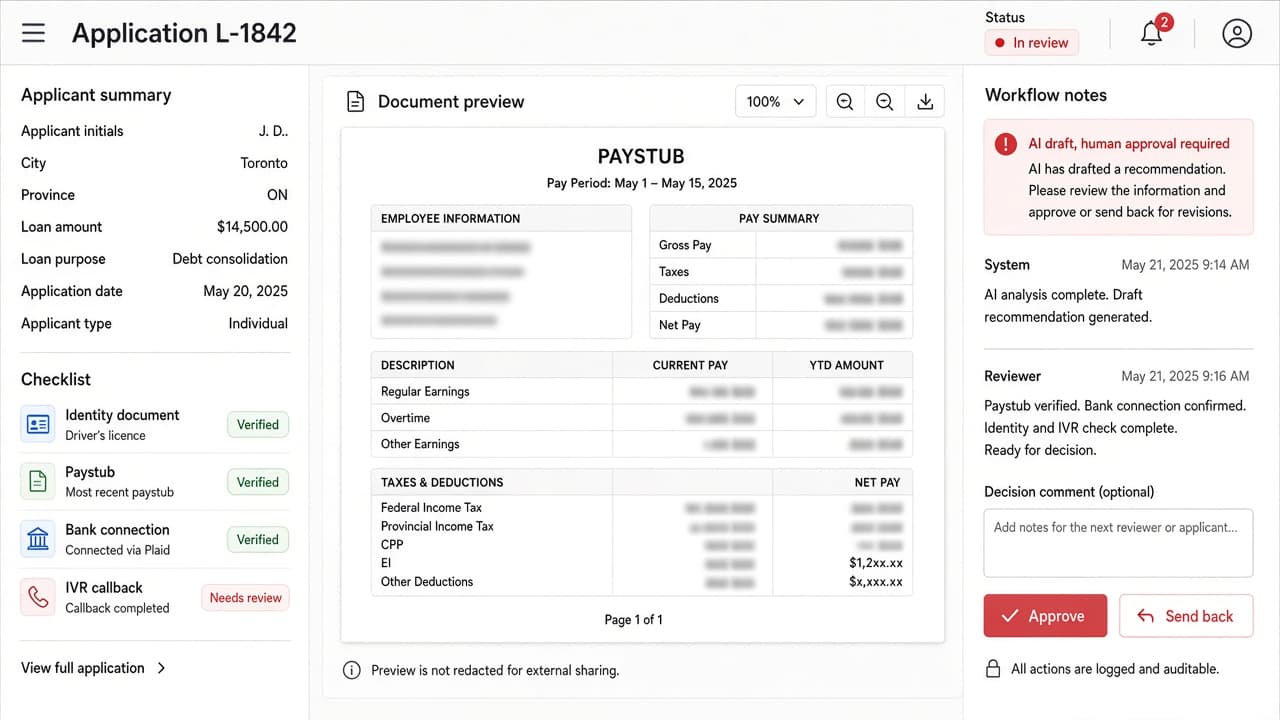Screen dimensions: 1280x720
Task: Click the lock icon near audit notice
Action: [993, 669]
